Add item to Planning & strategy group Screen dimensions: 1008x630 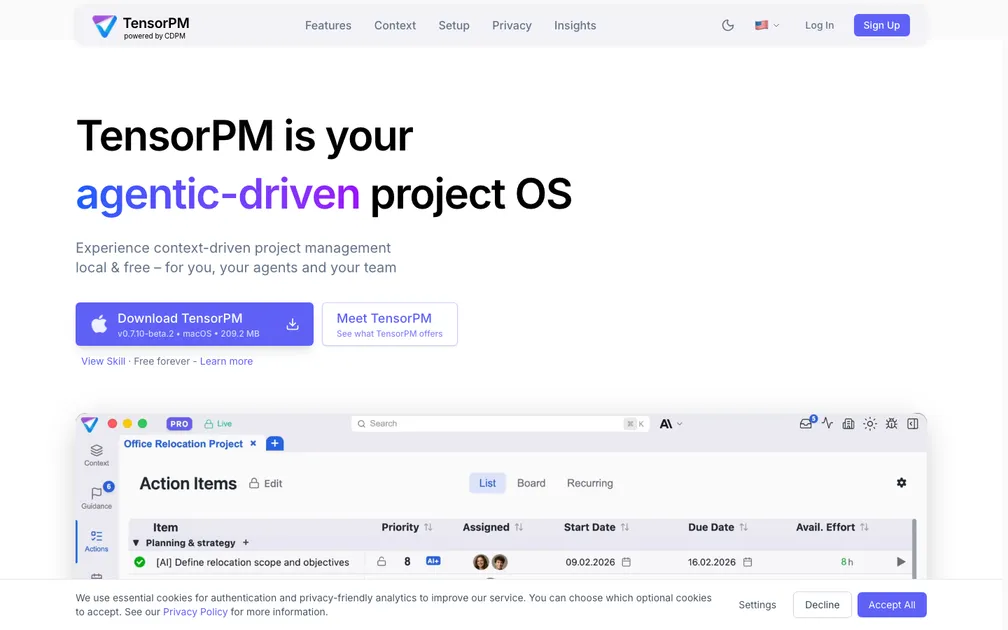(x=246, y=543)
